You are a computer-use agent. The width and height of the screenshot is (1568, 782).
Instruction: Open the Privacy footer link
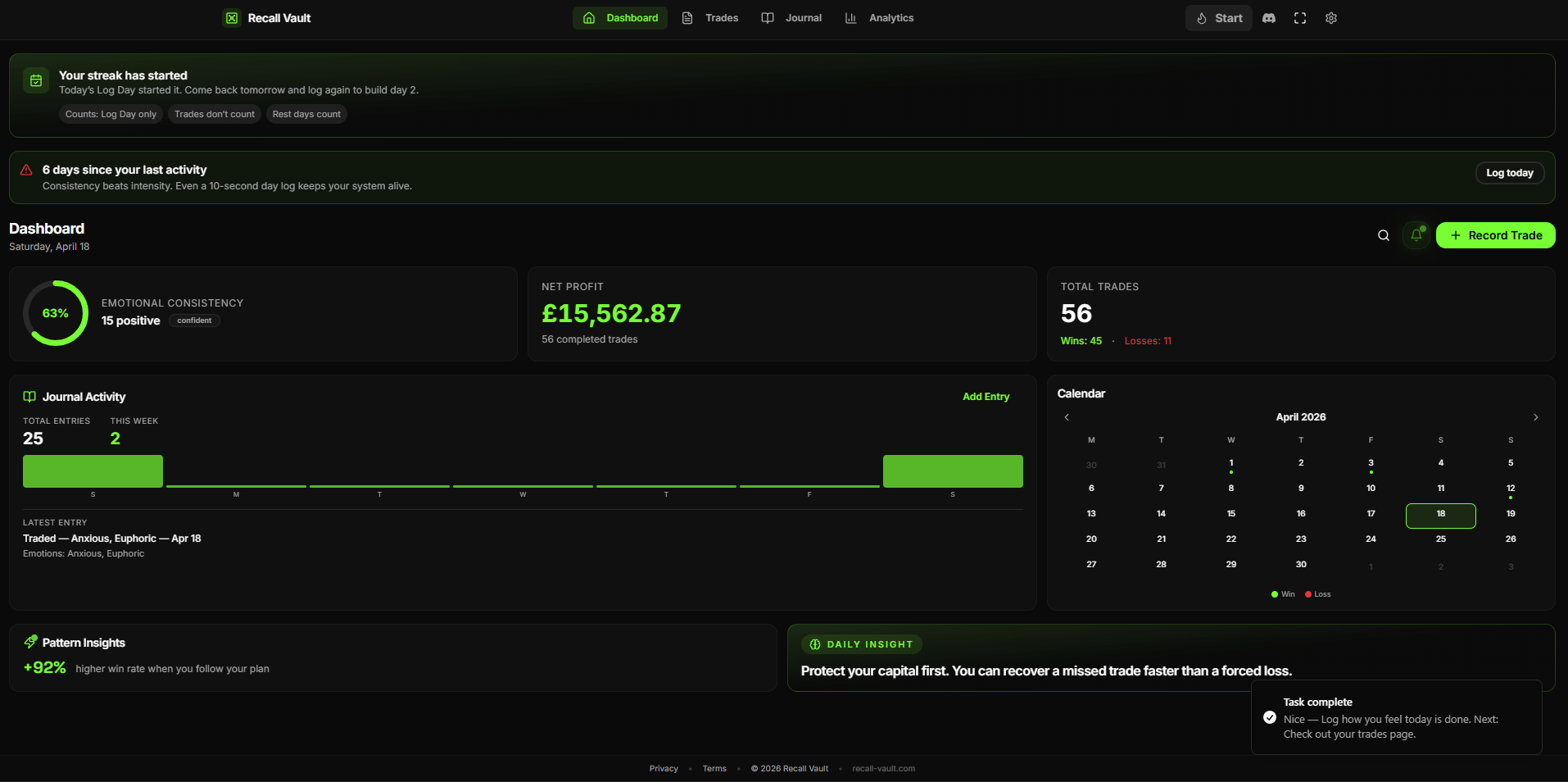coord(664,769)
